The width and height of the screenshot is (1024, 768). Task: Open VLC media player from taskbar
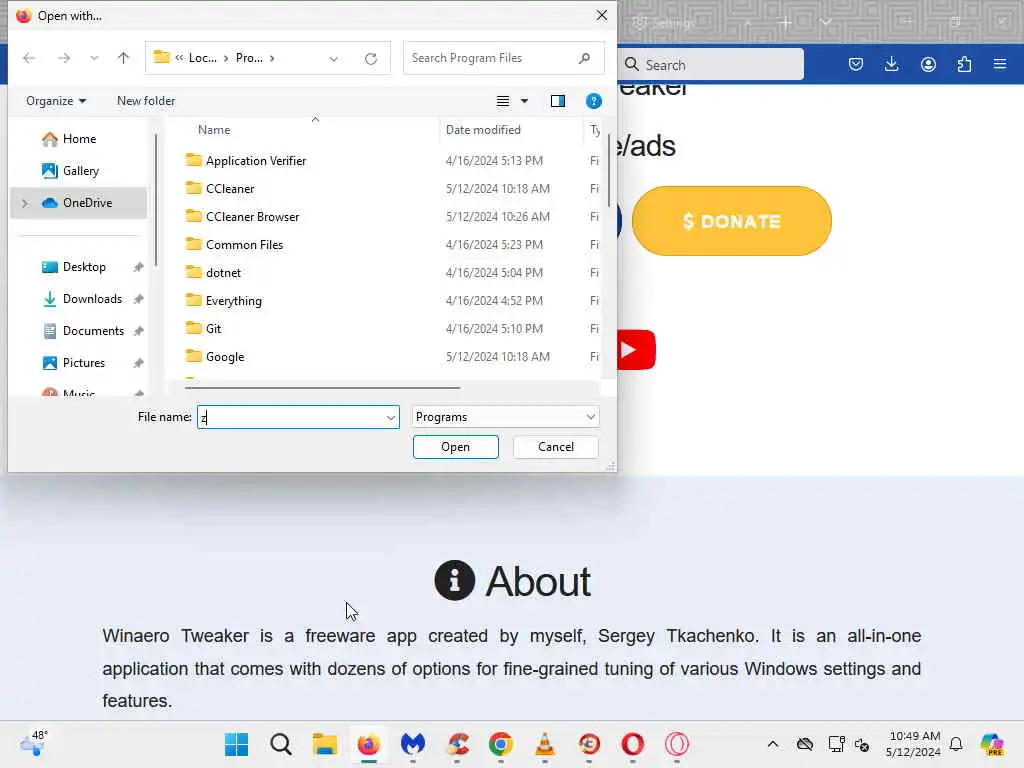(x=545, y=744)
